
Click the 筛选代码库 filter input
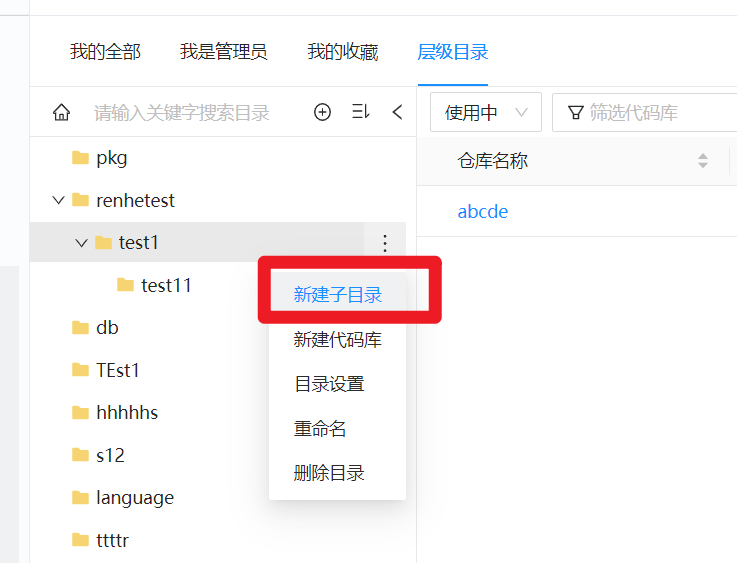pyautogui.click(x=644, y=112)
